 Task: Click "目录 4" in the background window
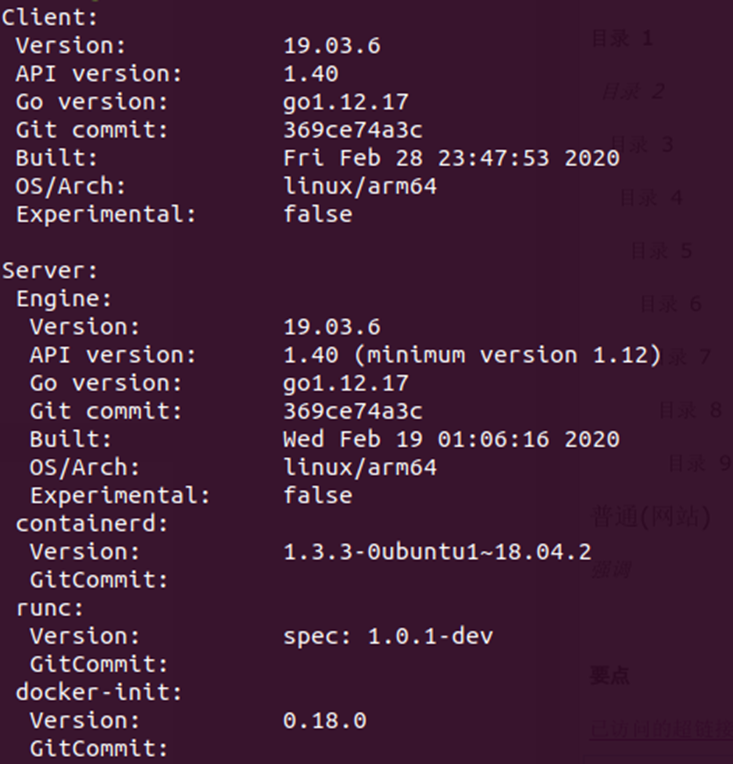(651, 197)
